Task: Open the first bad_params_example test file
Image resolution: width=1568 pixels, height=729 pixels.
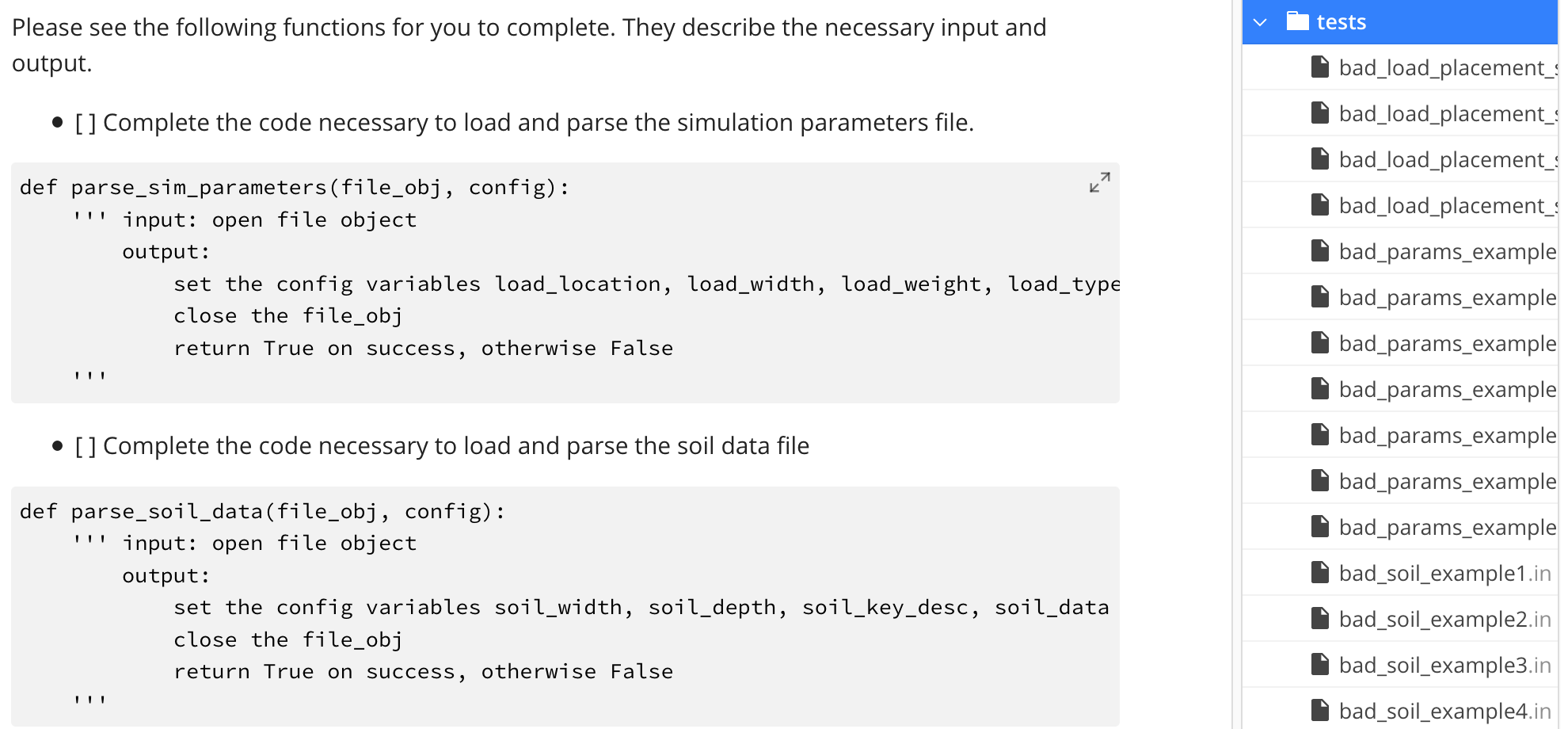Action: pyautogui.click(x=1441, y=250)
